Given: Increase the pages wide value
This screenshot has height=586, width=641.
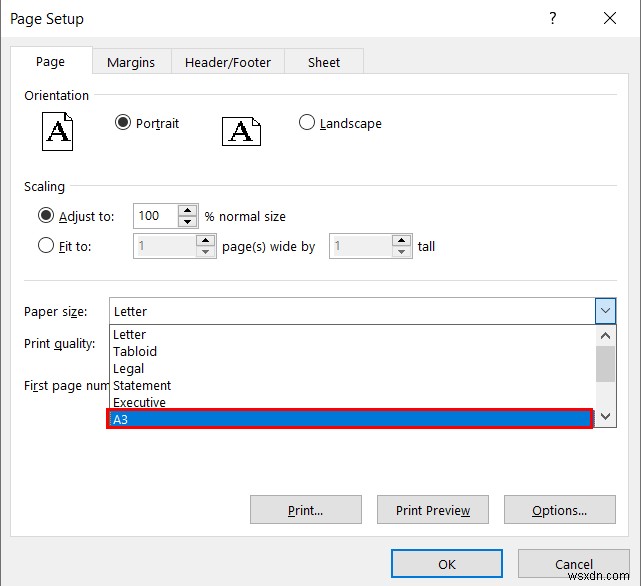Looking at the screenshot, I should point(205,240).
